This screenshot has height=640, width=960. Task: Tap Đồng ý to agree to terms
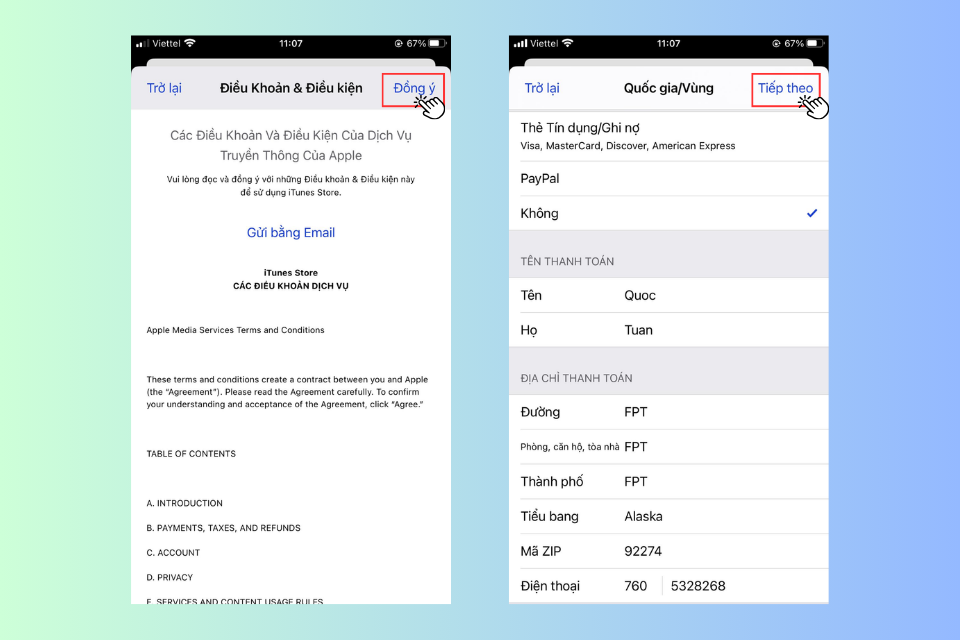(x=414, y=88)
